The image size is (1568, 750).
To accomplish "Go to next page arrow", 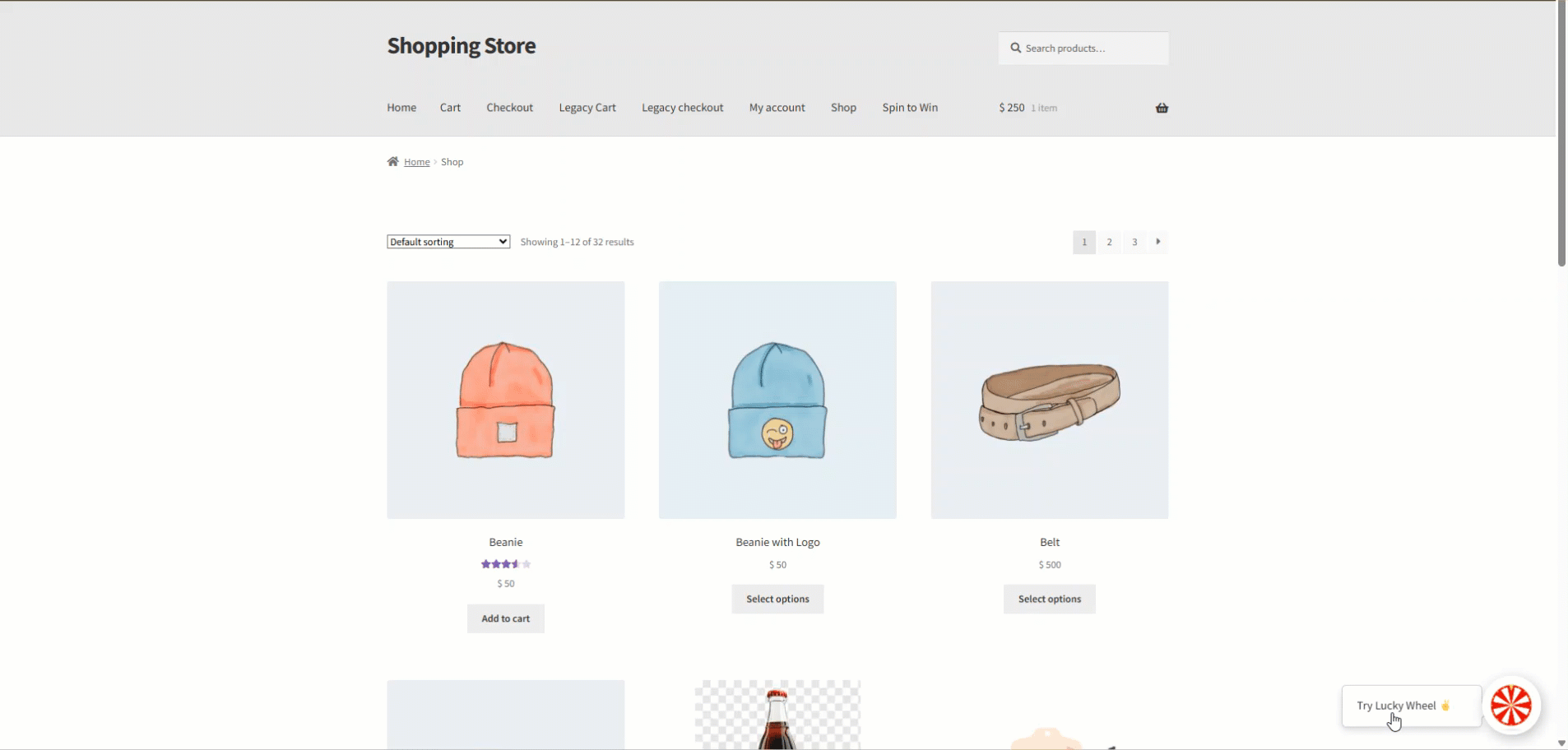I will click(x=1157, y=242).
